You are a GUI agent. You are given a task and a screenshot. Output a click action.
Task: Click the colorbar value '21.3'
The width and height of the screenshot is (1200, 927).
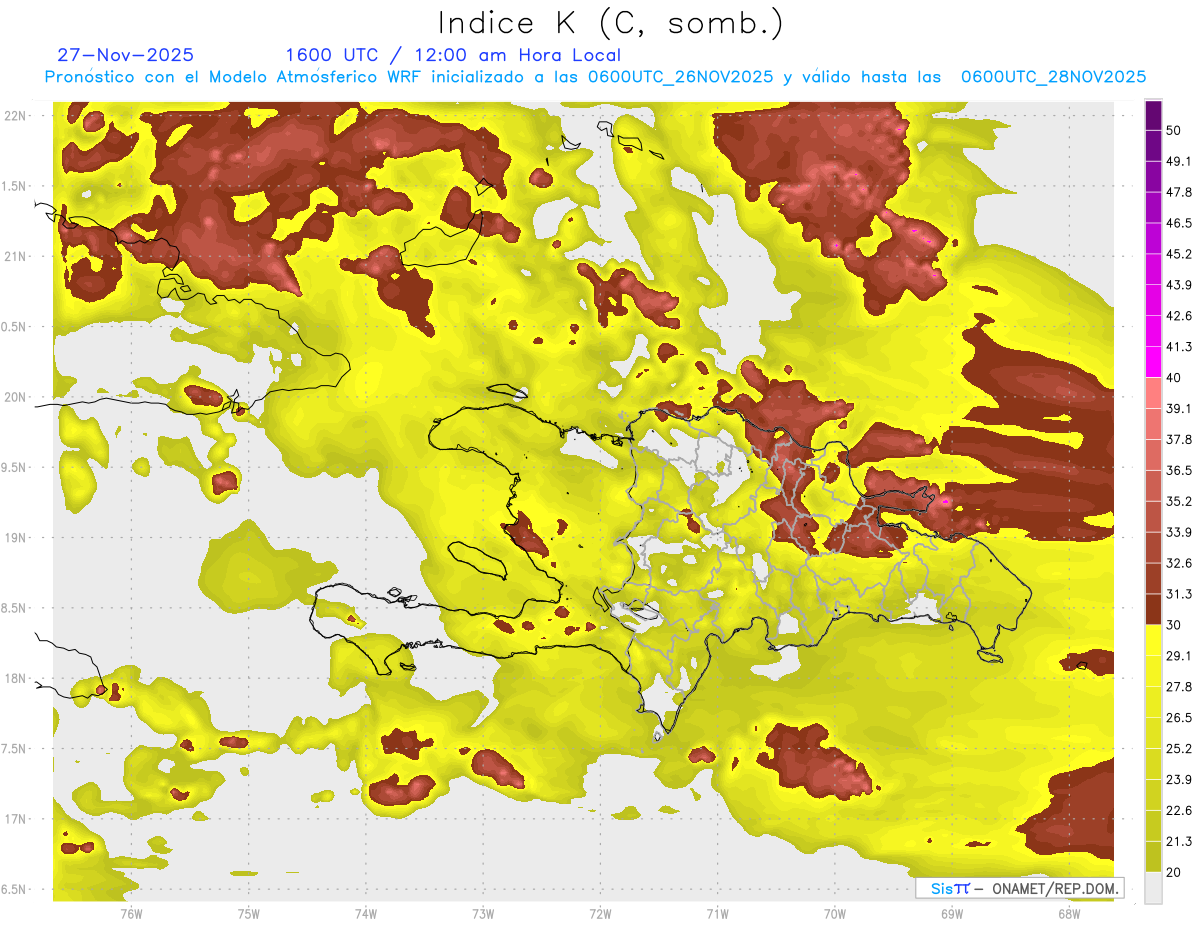pyautogui.click(x=1179, y=841)
